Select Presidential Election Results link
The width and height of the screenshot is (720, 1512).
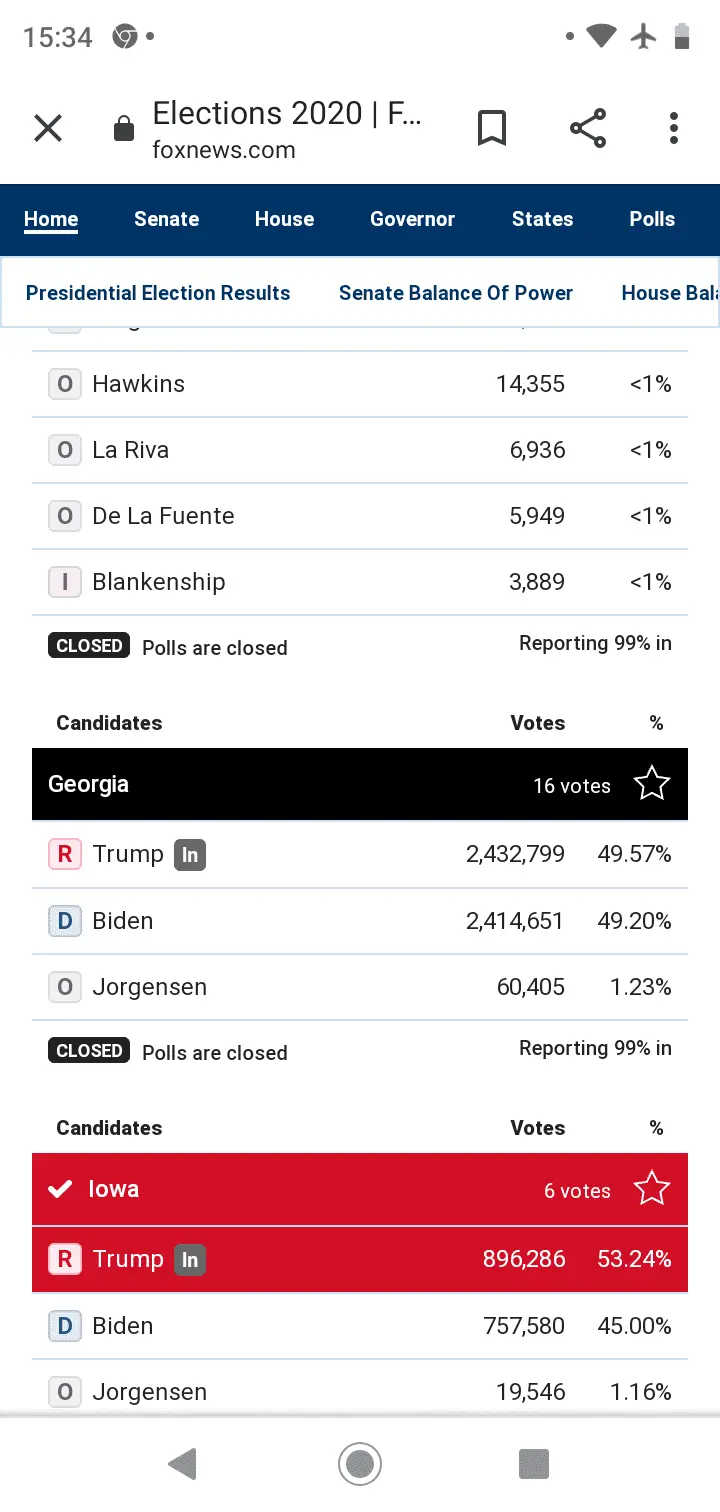click(158, 293)
